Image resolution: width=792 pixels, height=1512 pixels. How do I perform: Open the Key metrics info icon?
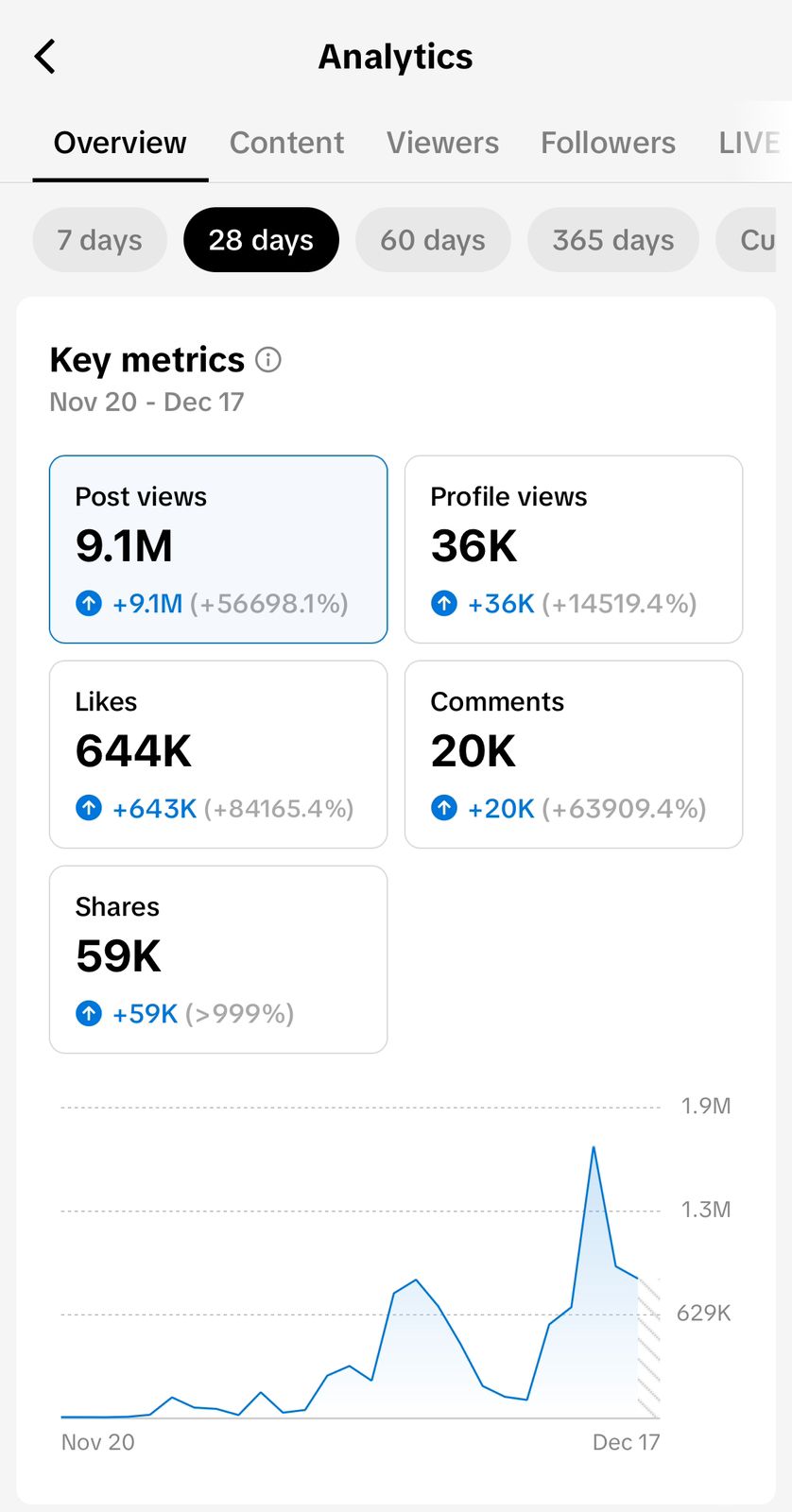tap(268, 360)
